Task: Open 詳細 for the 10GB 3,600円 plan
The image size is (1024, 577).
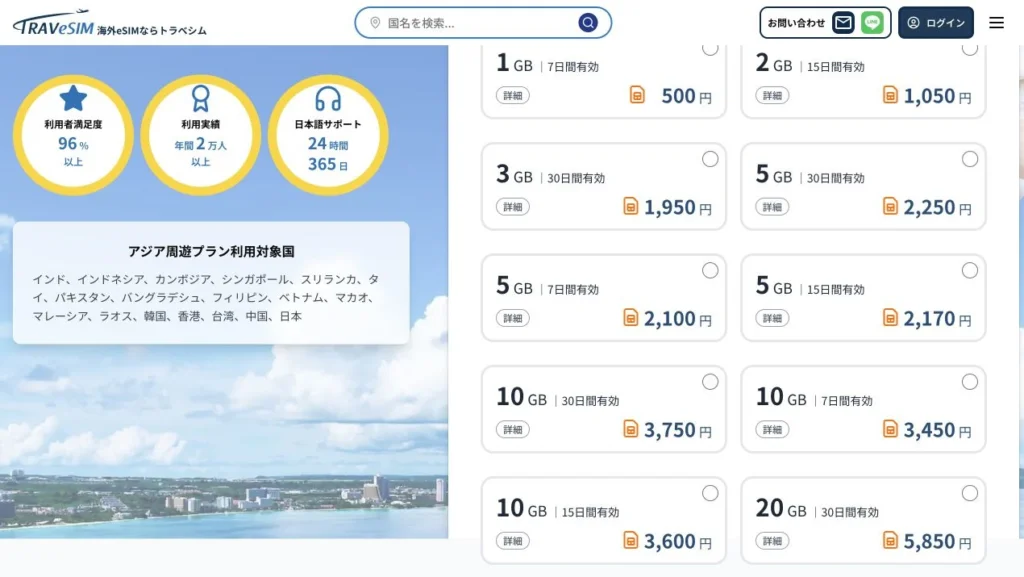Action: click(513, 541)
